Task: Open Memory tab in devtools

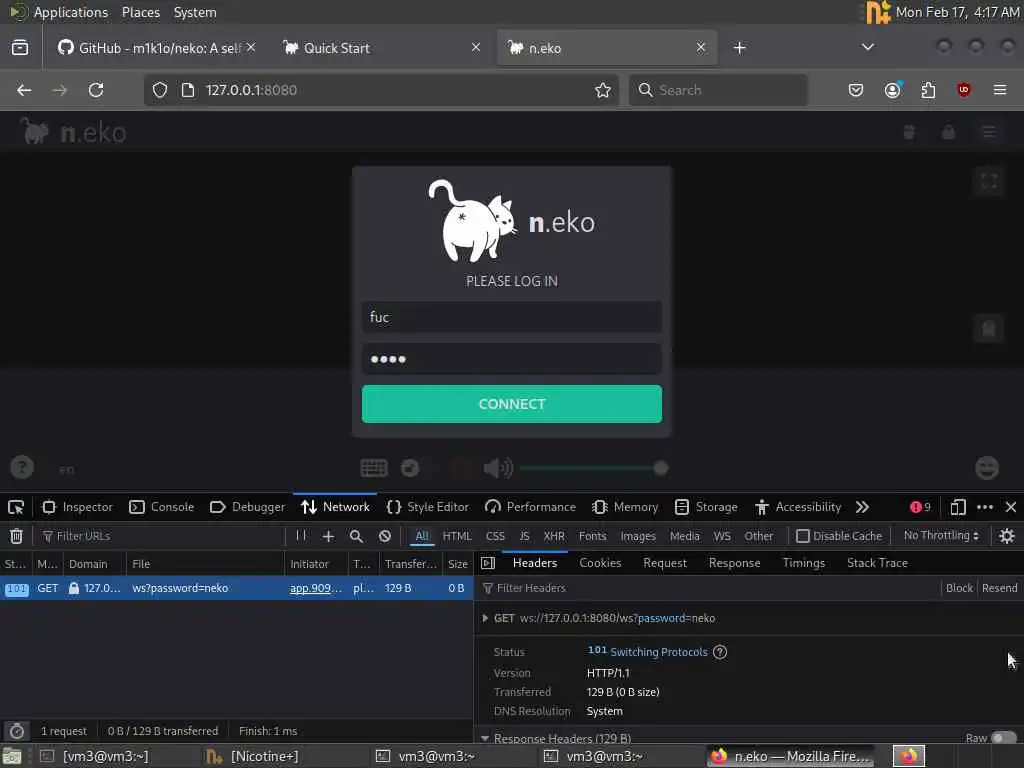Action: pyautogui.click(x=625, y=507)
